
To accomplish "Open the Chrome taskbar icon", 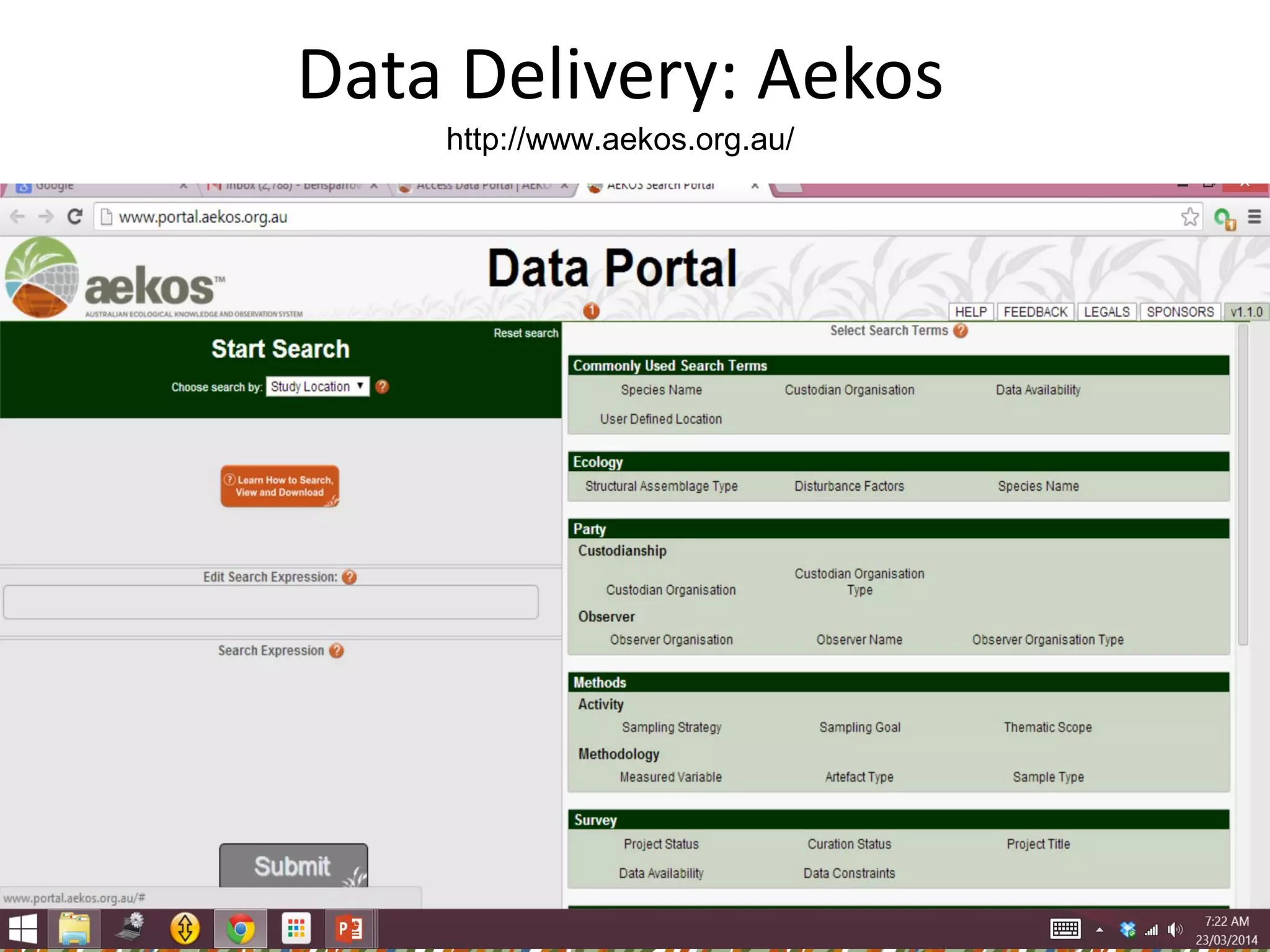I will (x=241, y=929).
